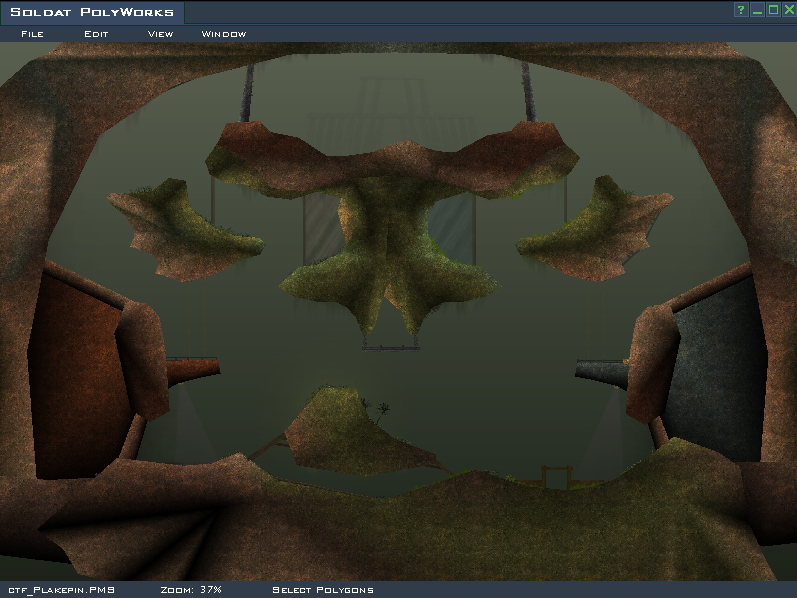The image size is (797, 598).
Task: Open the View menu
Action: tap(160, 34)
